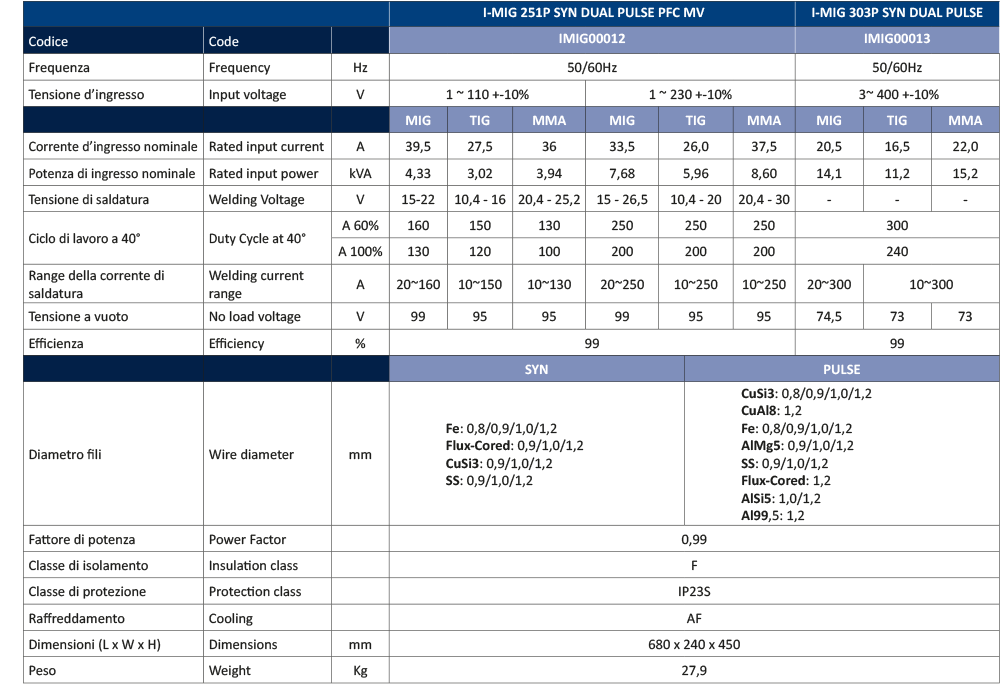Viewport: 1008px width, 695px height.
Task: Select the "20,5" input current value
Action: pos(829,147)
